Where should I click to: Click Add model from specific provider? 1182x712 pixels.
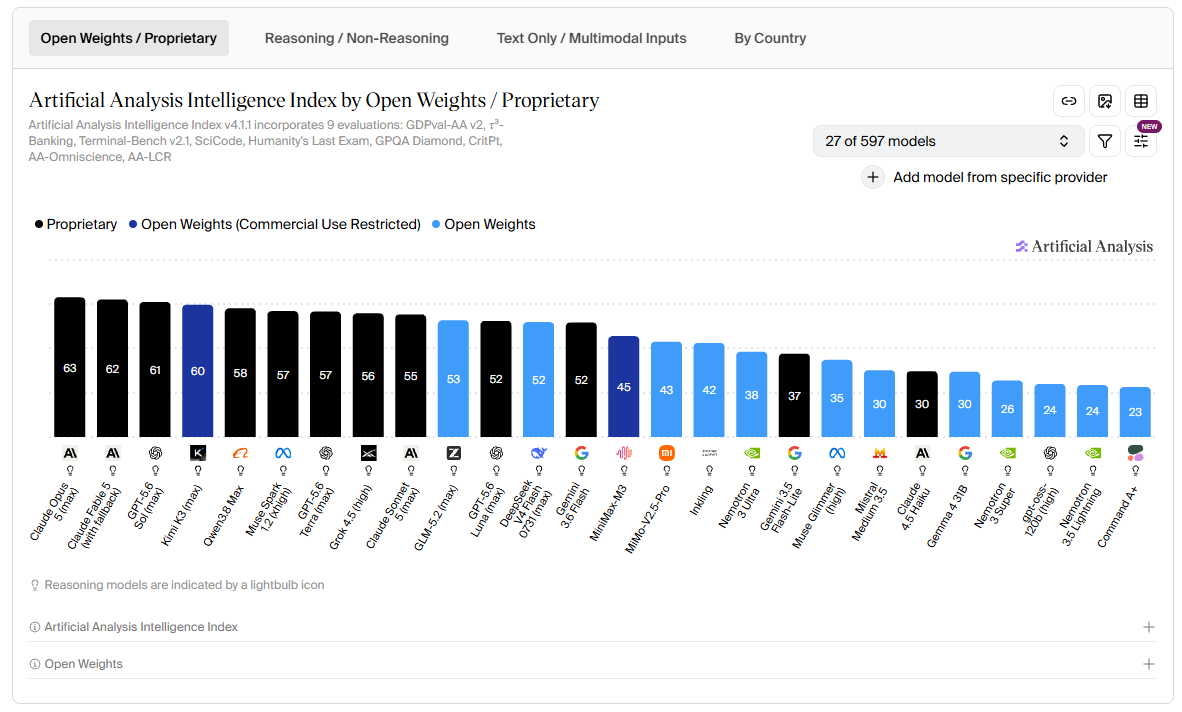[1000, 177]
